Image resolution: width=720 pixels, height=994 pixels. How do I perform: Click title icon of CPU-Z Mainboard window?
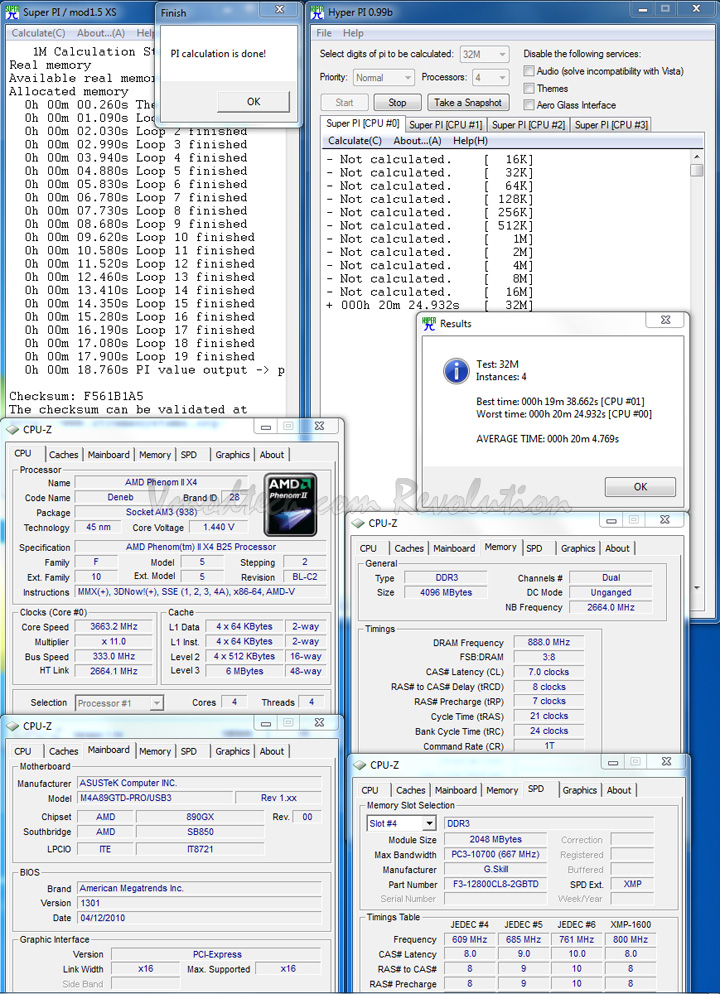pos(13,726)
